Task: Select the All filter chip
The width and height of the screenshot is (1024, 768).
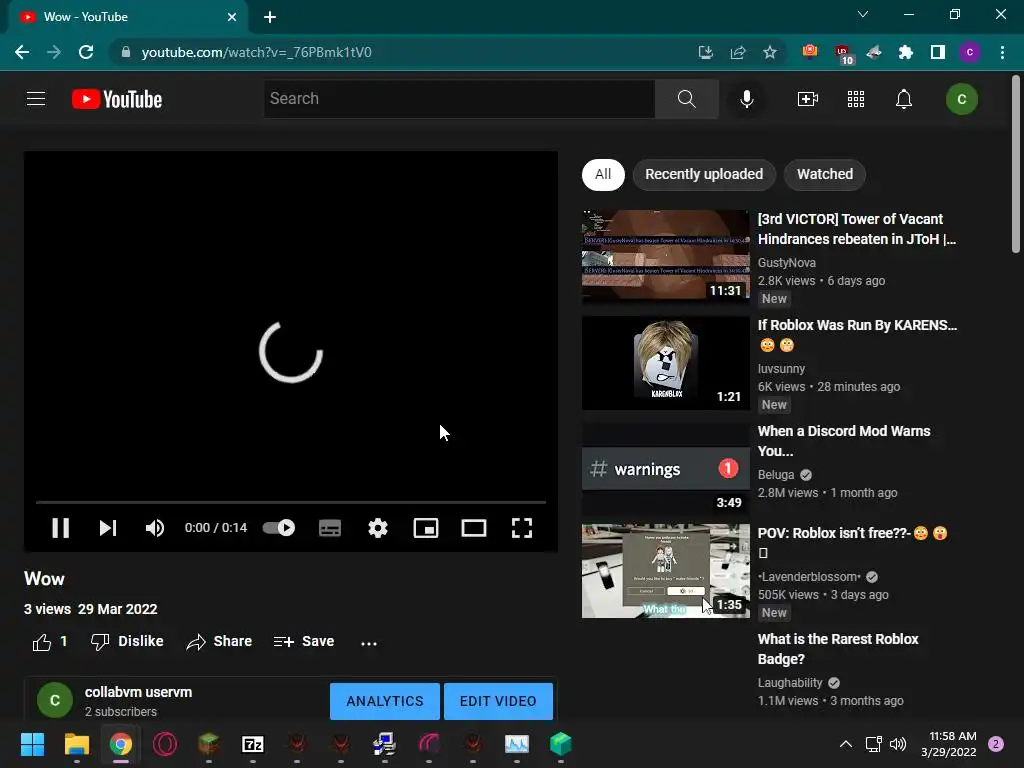Action: click(x=603, y=174)
